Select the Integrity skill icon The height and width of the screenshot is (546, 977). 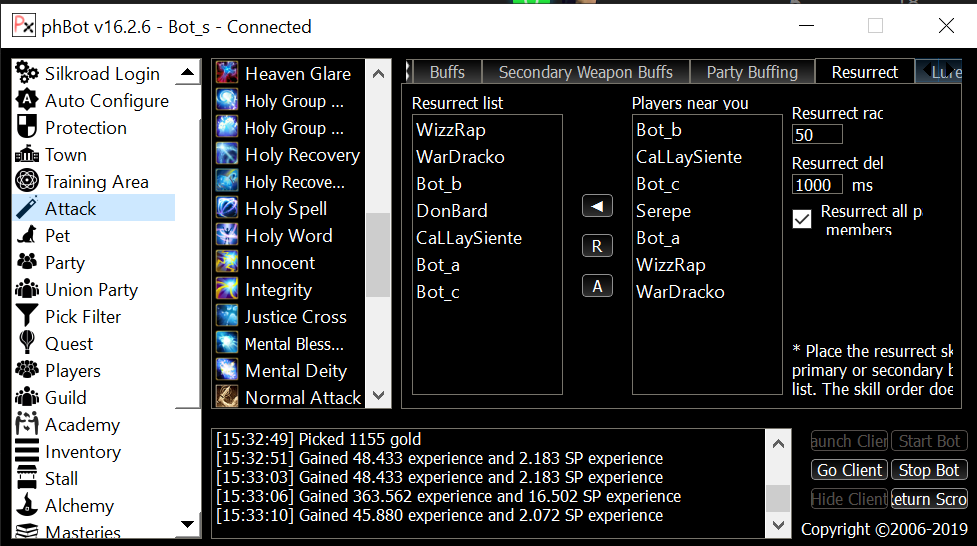click(228, 290)
